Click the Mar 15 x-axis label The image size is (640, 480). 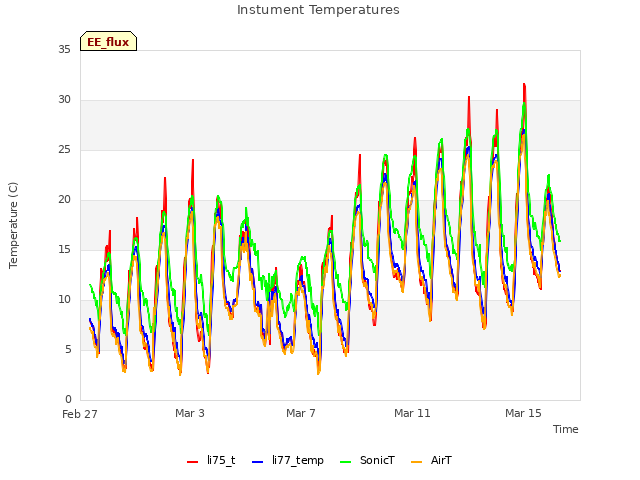[x=523, y=413]
